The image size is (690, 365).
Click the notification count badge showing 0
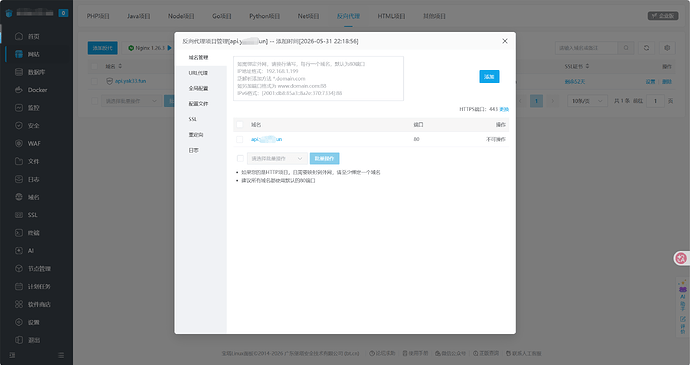[63, 13]
